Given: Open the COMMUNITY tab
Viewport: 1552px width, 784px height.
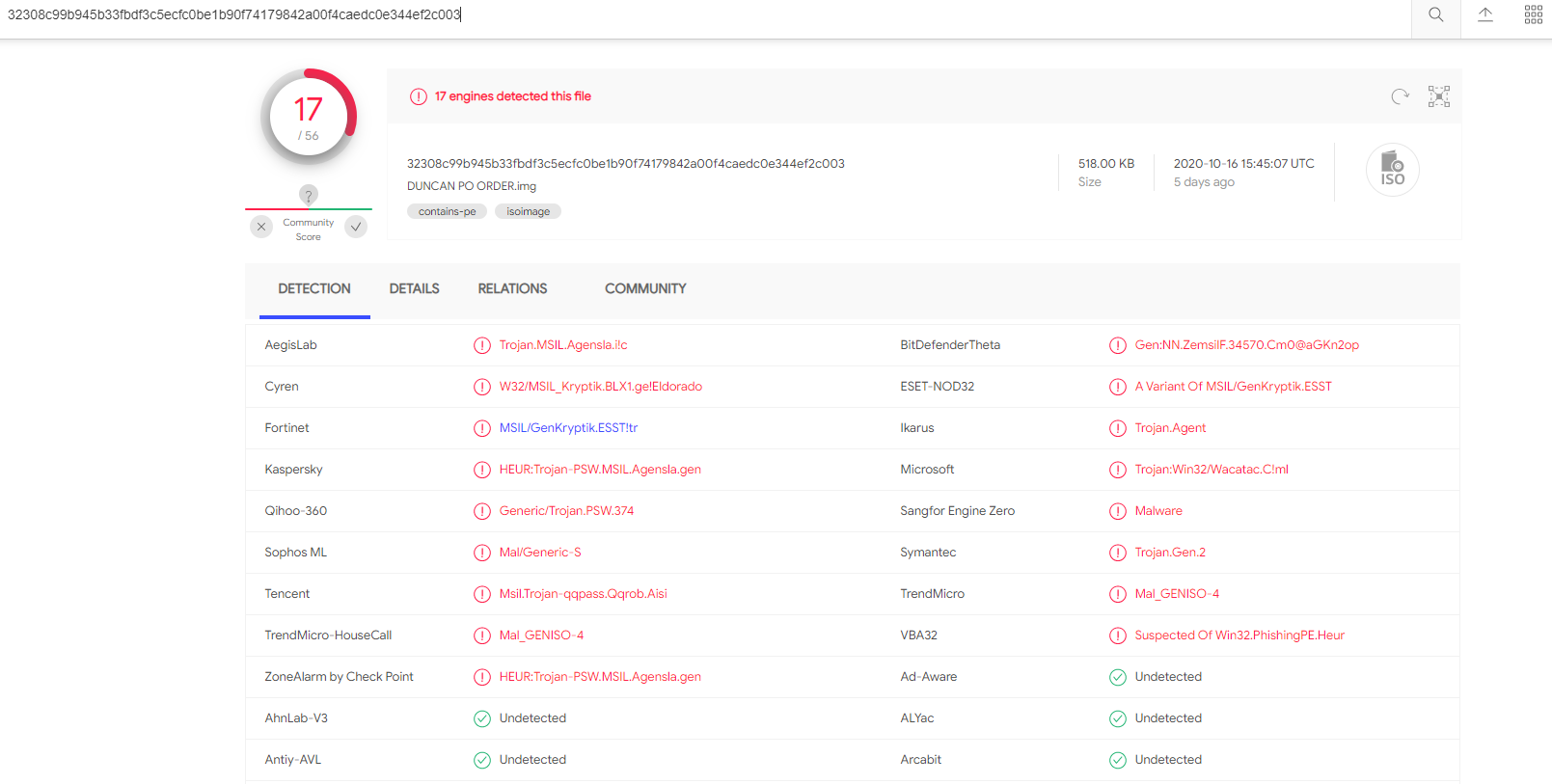Looking at the screenshot, I should coord(645,289).
